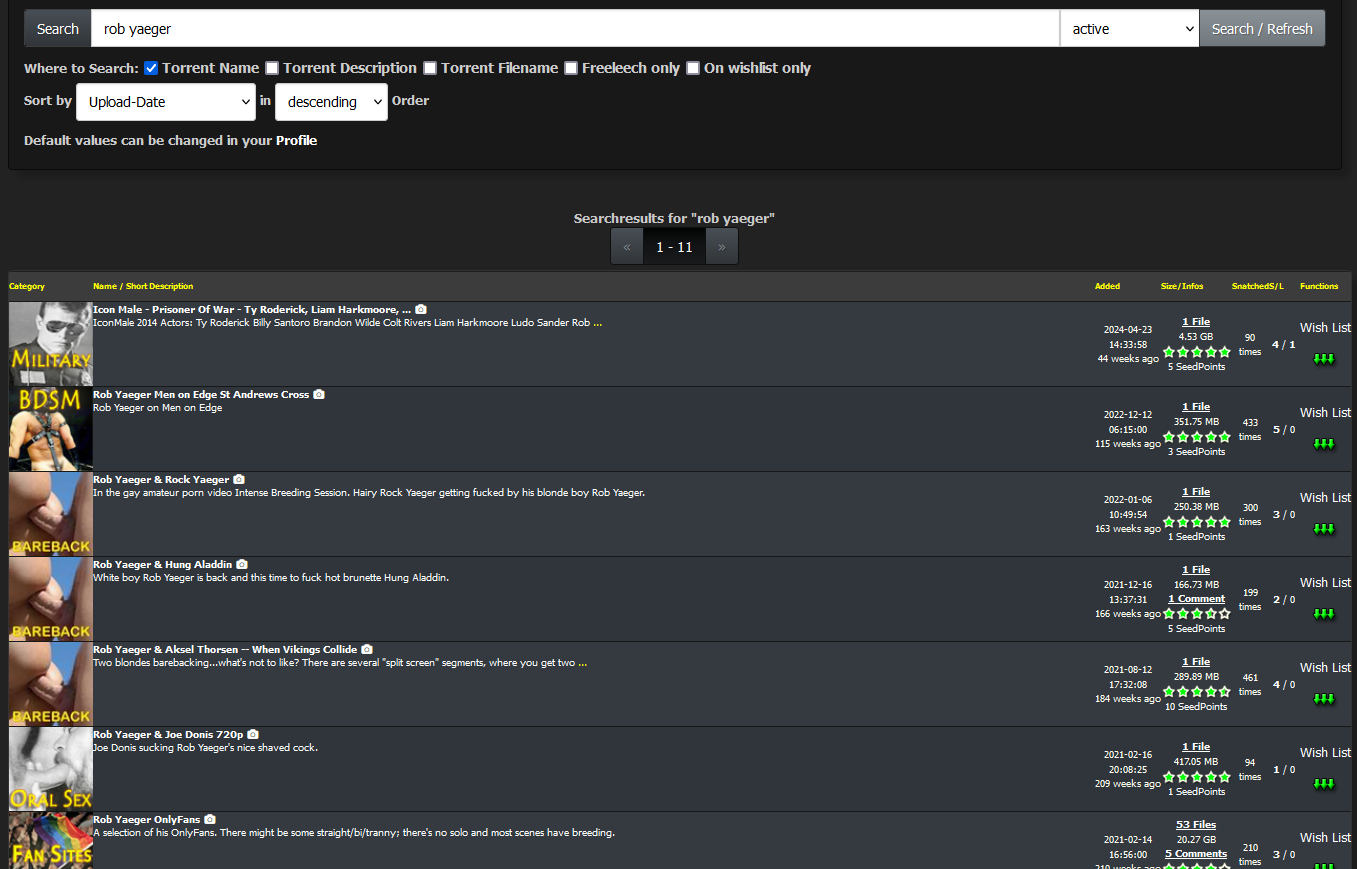Viewport: 1357px width, 869px height.
Task: Click the download arrows for the 351.75 MB torrent
Action: (1324, 443)
